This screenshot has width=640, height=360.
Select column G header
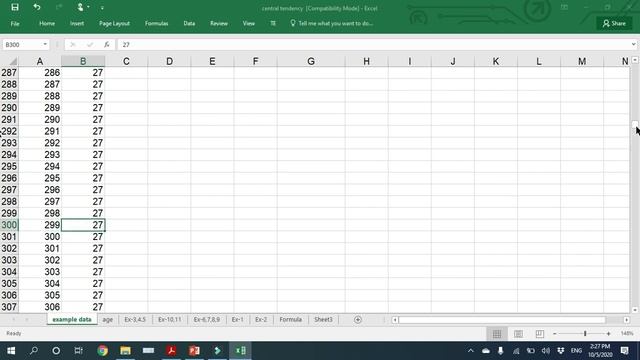[311, 61]
